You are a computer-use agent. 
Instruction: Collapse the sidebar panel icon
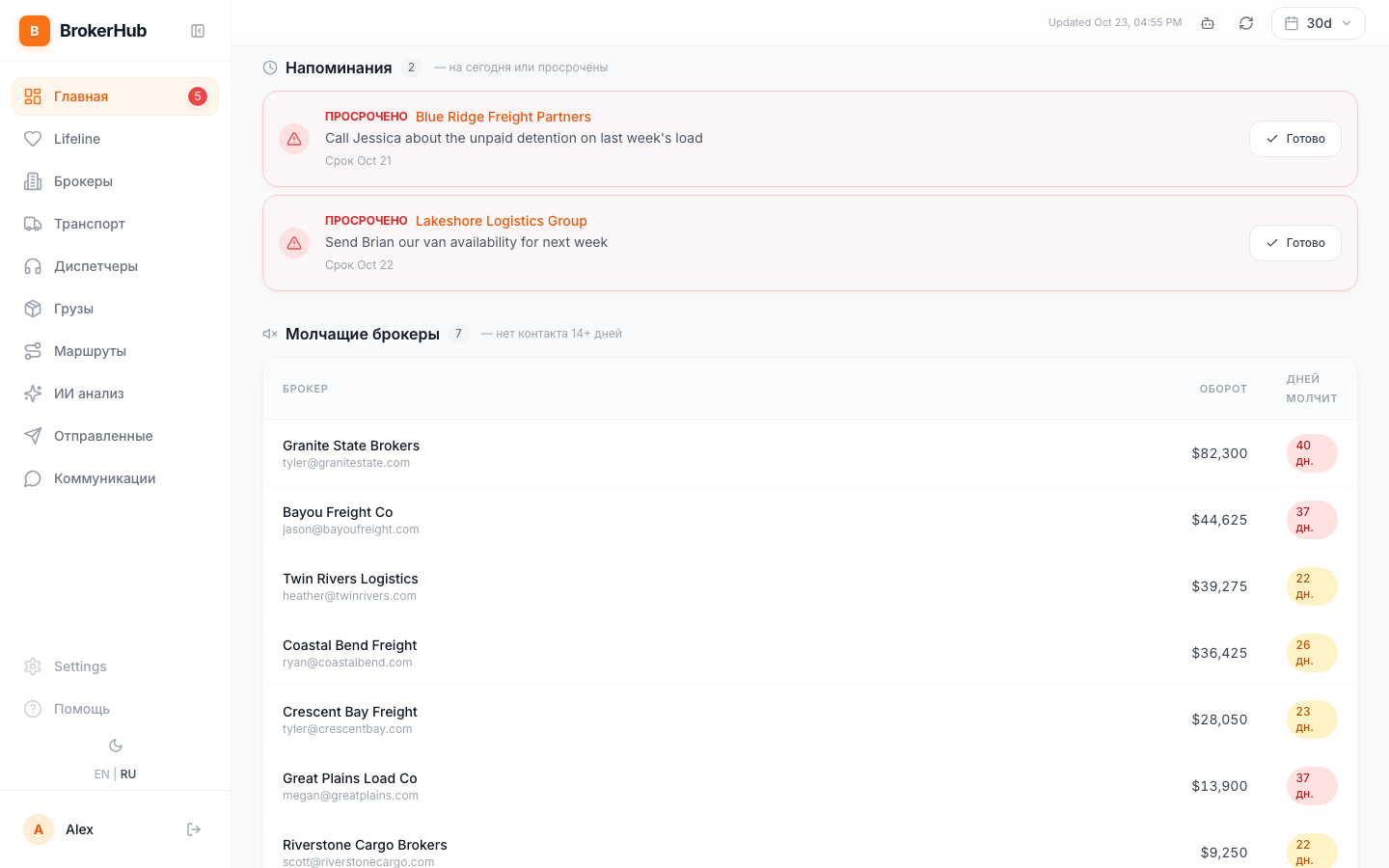pos(198,31)
